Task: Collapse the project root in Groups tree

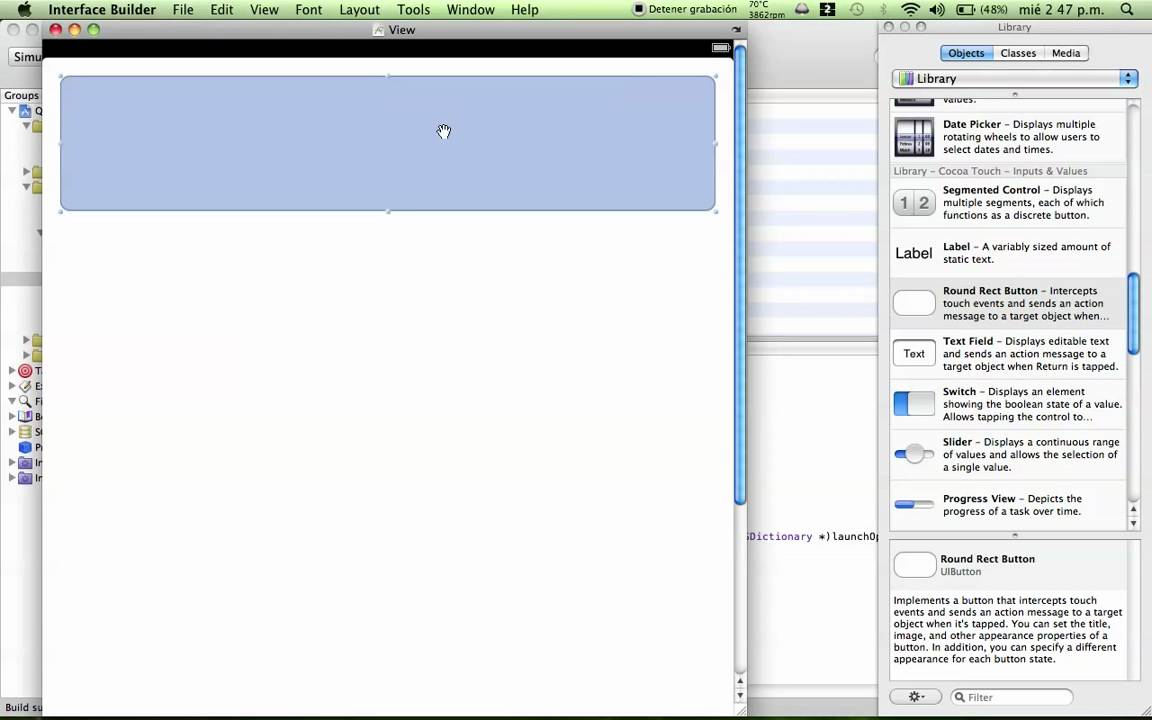Action: pyautogui.click(x=12, y=110)
